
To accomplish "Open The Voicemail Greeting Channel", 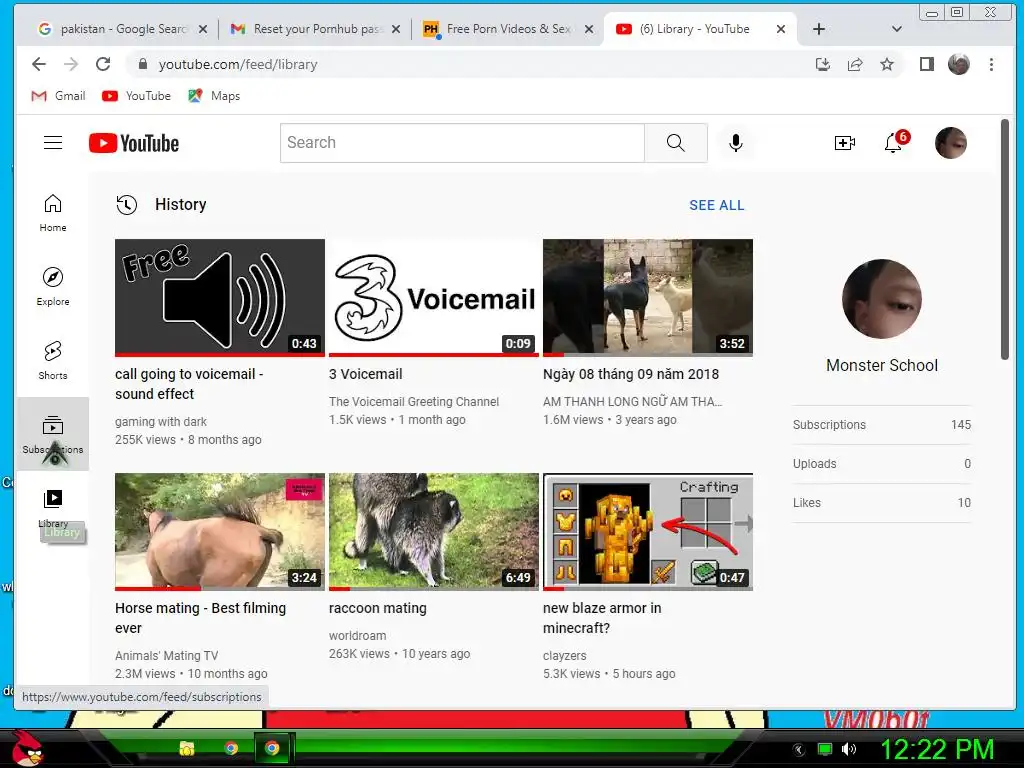I will click(414, 402).
